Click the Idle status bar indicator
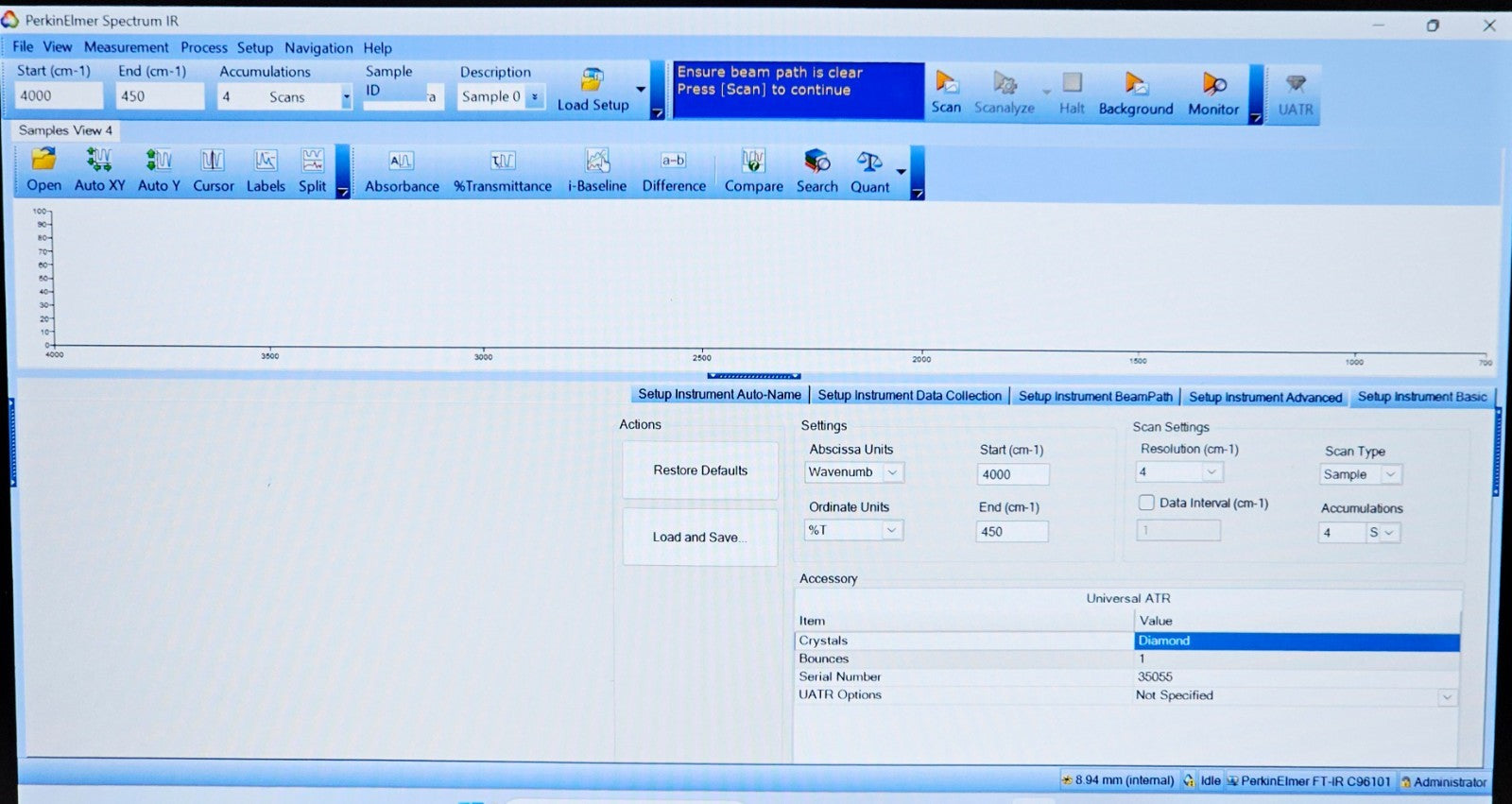Image resolution: width=1512 pixels, height=804 pixels. tap(1203, 780)
